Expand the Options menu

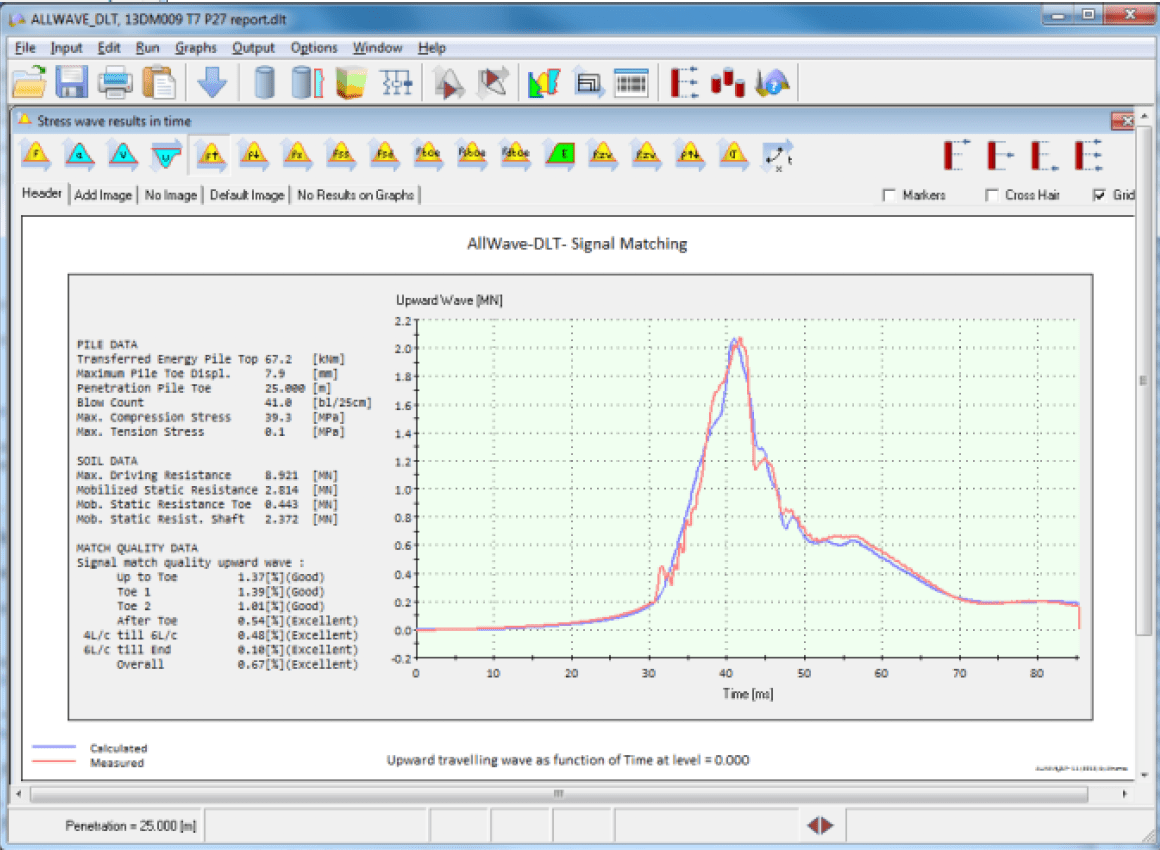pyautogui.click(x=314, y=47)
